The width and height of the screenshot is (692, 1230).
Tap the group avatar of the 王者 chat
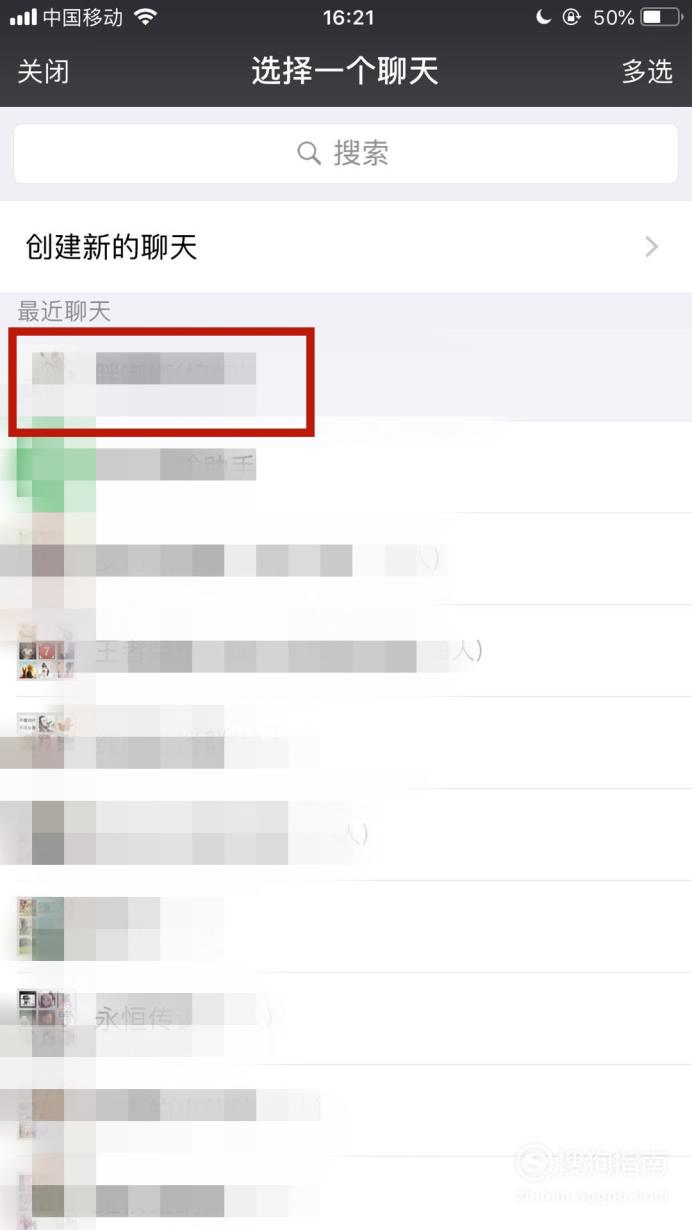point(46,651)
